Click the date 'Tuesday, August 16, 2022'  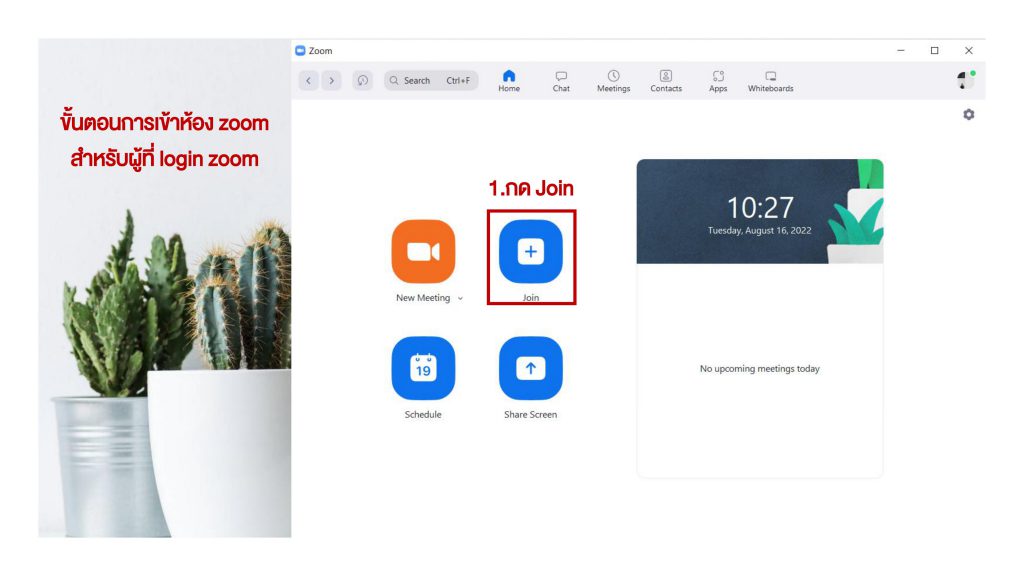pyautogui.click(x=760, y=231)
